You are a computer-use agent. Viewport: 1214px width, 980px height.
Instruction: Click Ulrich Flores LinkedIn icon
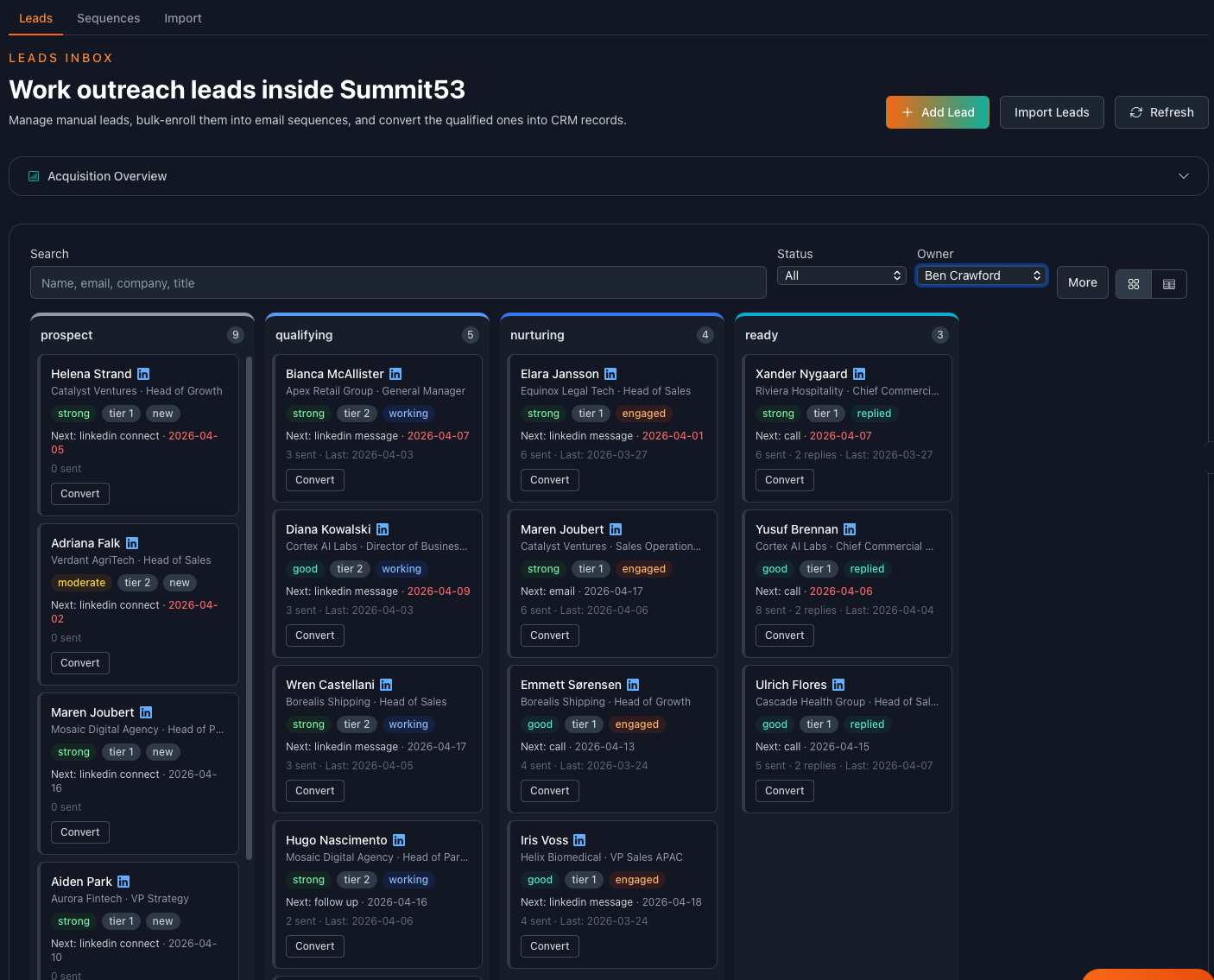838,685
